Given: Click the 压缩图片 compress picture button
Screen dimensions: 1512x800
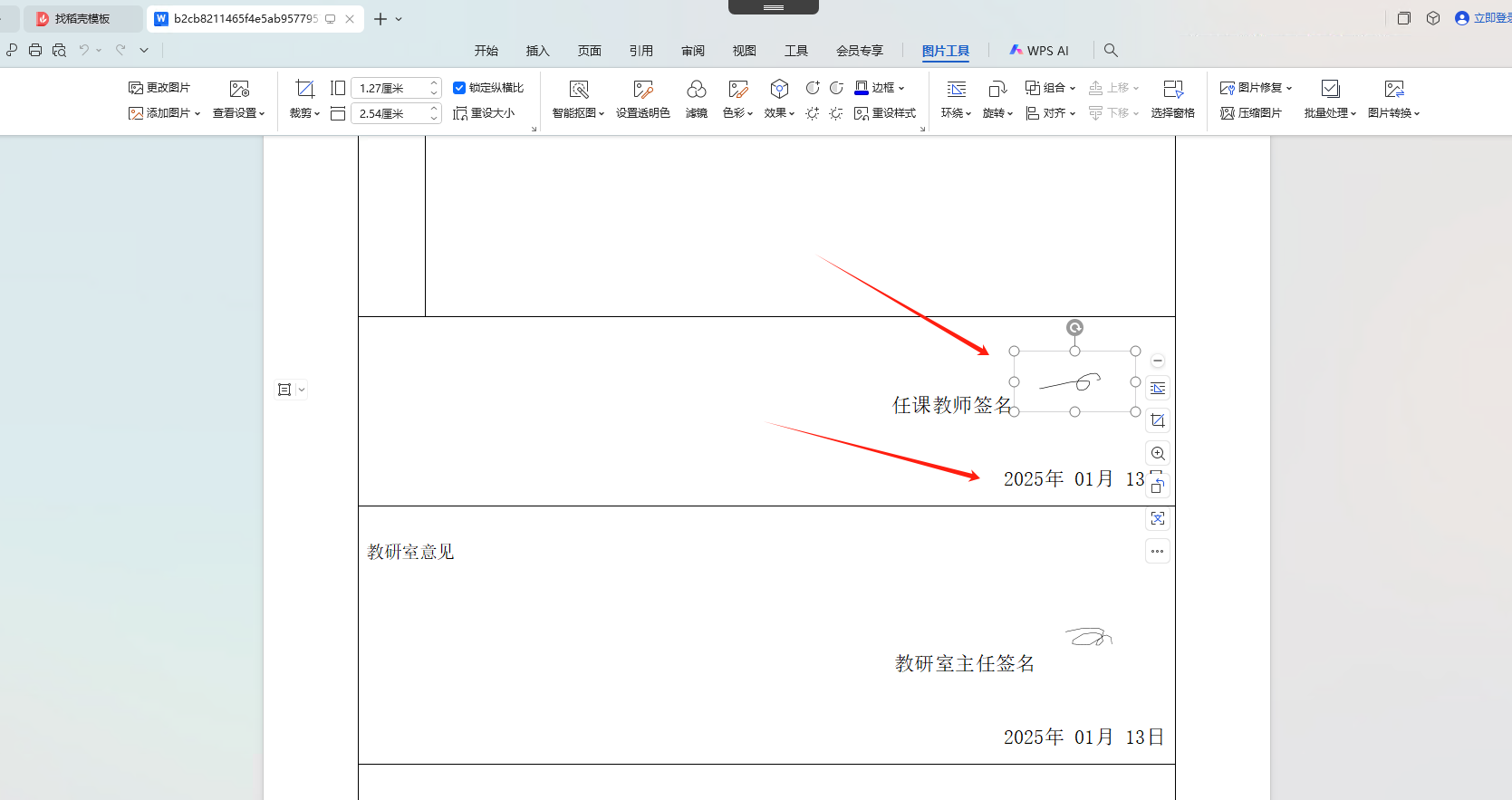Looking at the screenshot, I should tap(1251, 113).
